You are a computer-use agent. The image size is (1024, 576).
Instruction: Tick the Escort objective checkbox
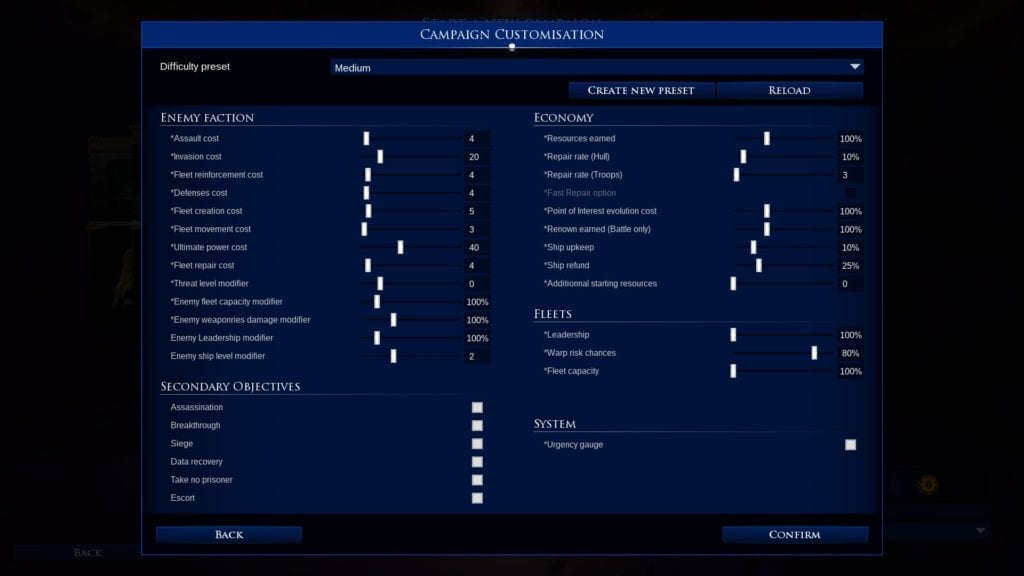pyautogui.click(x=477, y=497)
